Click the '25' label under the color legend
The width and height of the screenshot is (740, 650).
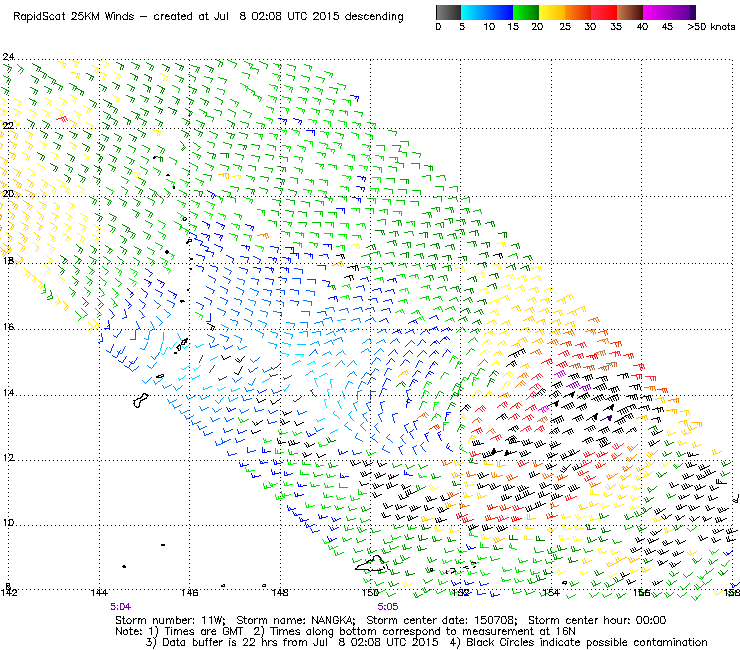point(565,27)
